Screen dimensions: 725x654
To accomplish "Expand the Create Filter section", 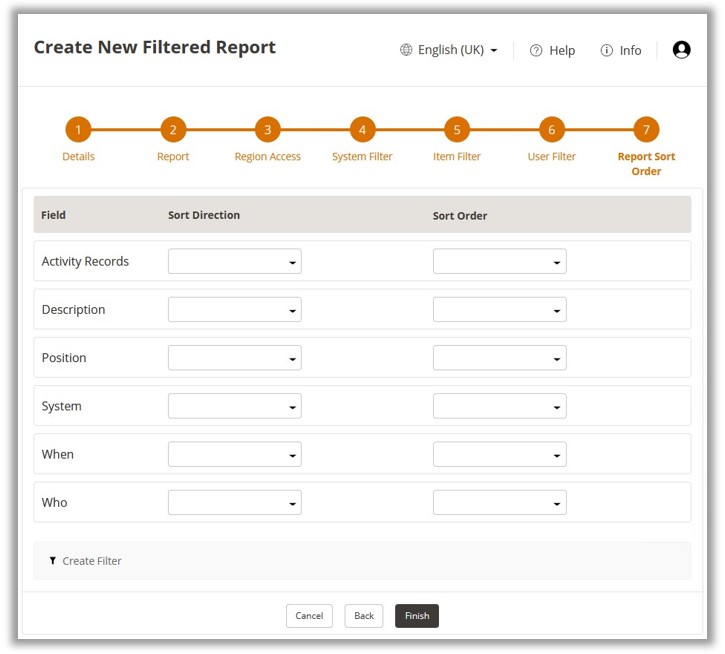I will pos(92,561).
